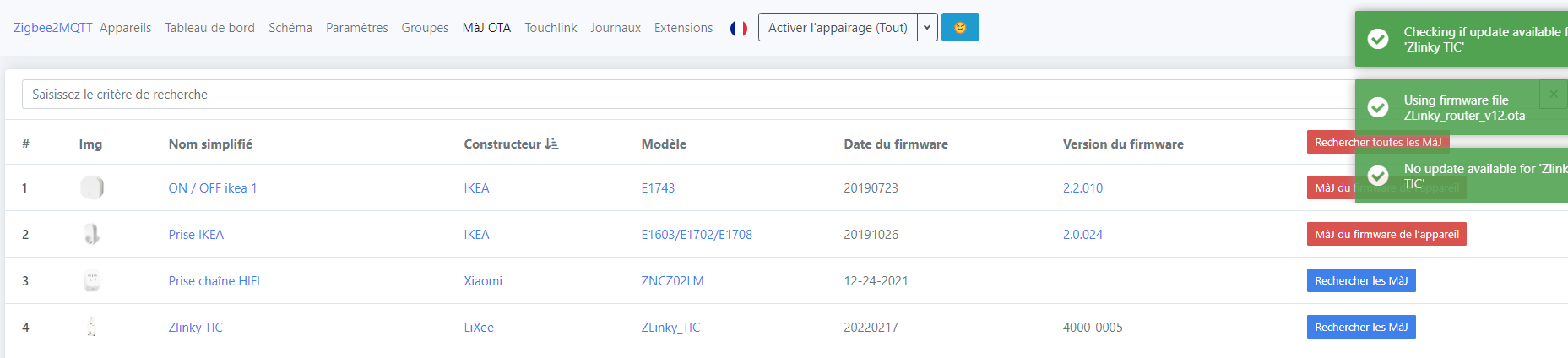Open the E1603/E1702/E1708 model link
Viewport: 1568px width, 358px height.
point(697,235)
